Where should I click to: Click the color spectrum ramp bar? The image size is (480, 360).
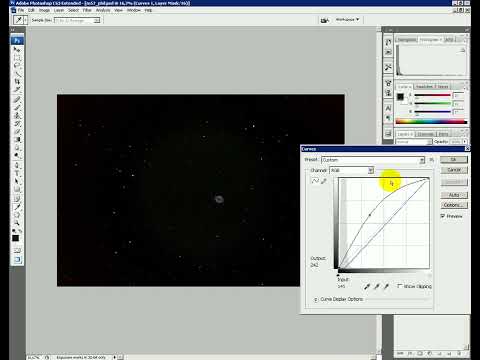pos(431,122)
